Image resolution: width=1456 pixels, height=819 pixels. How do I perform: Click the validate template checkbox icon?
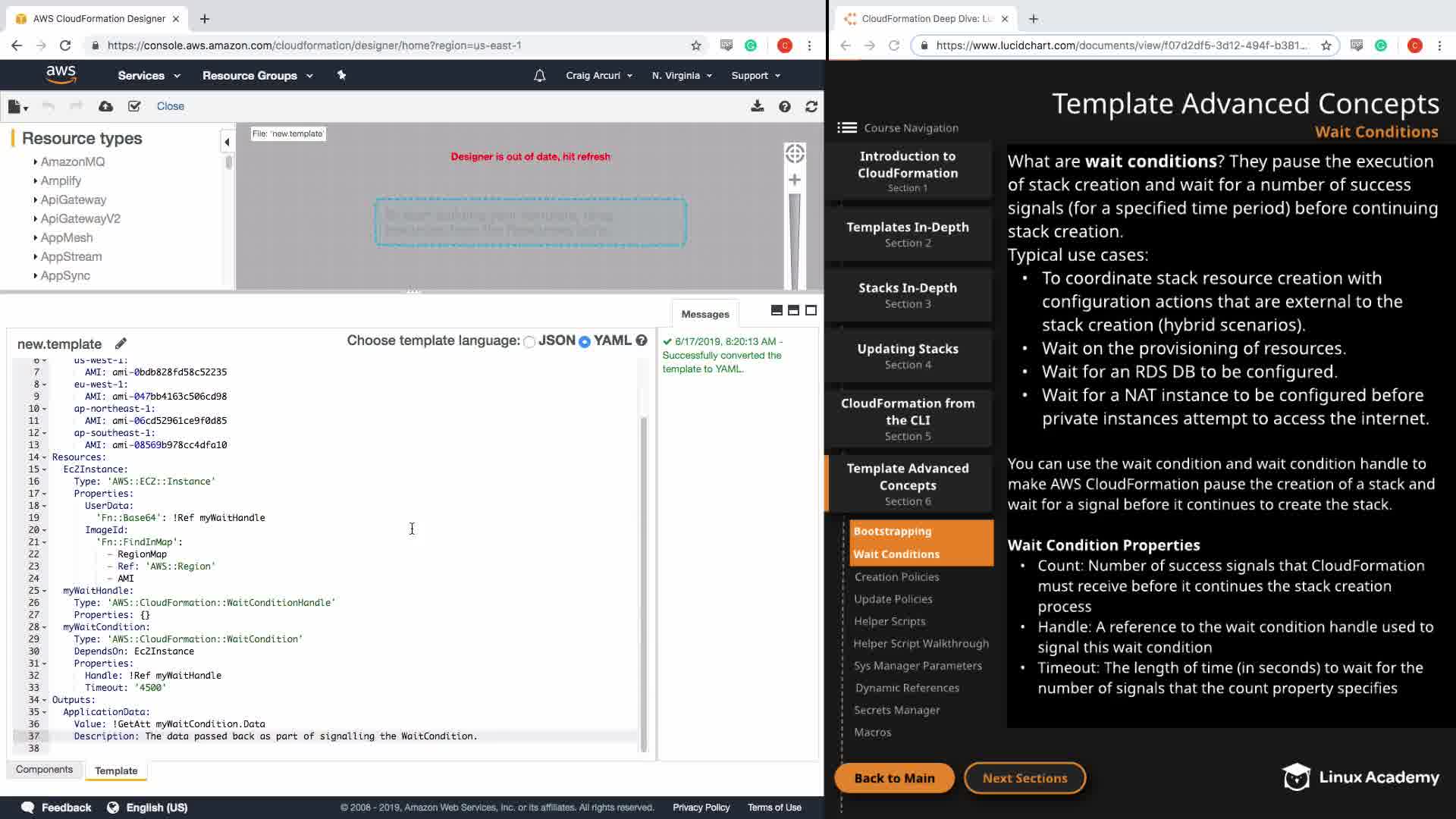(134, 106)
